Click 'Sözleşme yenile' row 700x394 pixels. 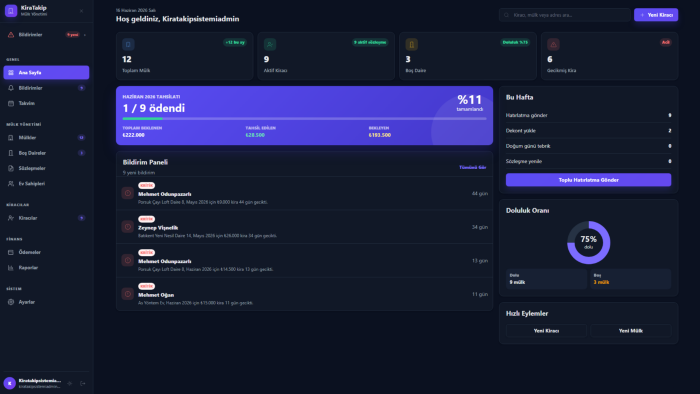[x=588, y=161]
